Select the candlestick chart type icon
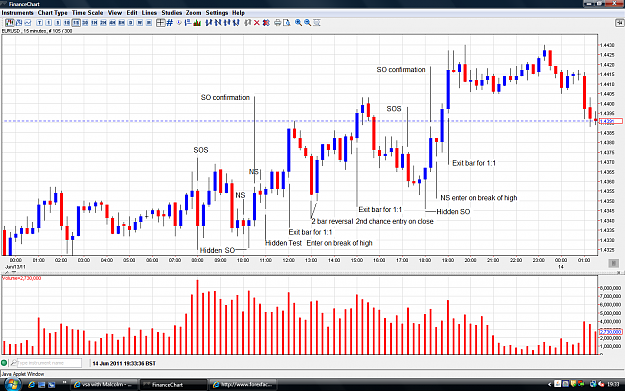This screenshot has width=625, height=391. (10, 23)
